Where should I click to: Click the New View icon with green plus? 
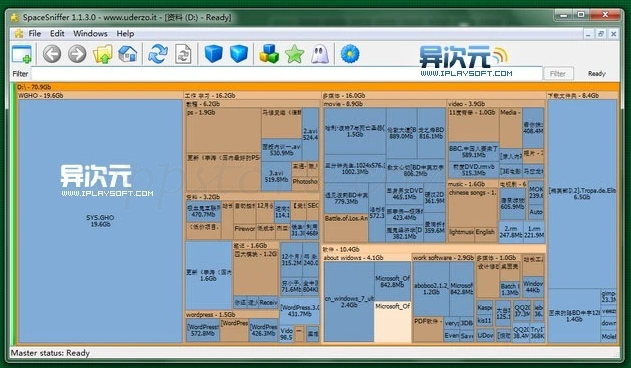tap(22, 54)
